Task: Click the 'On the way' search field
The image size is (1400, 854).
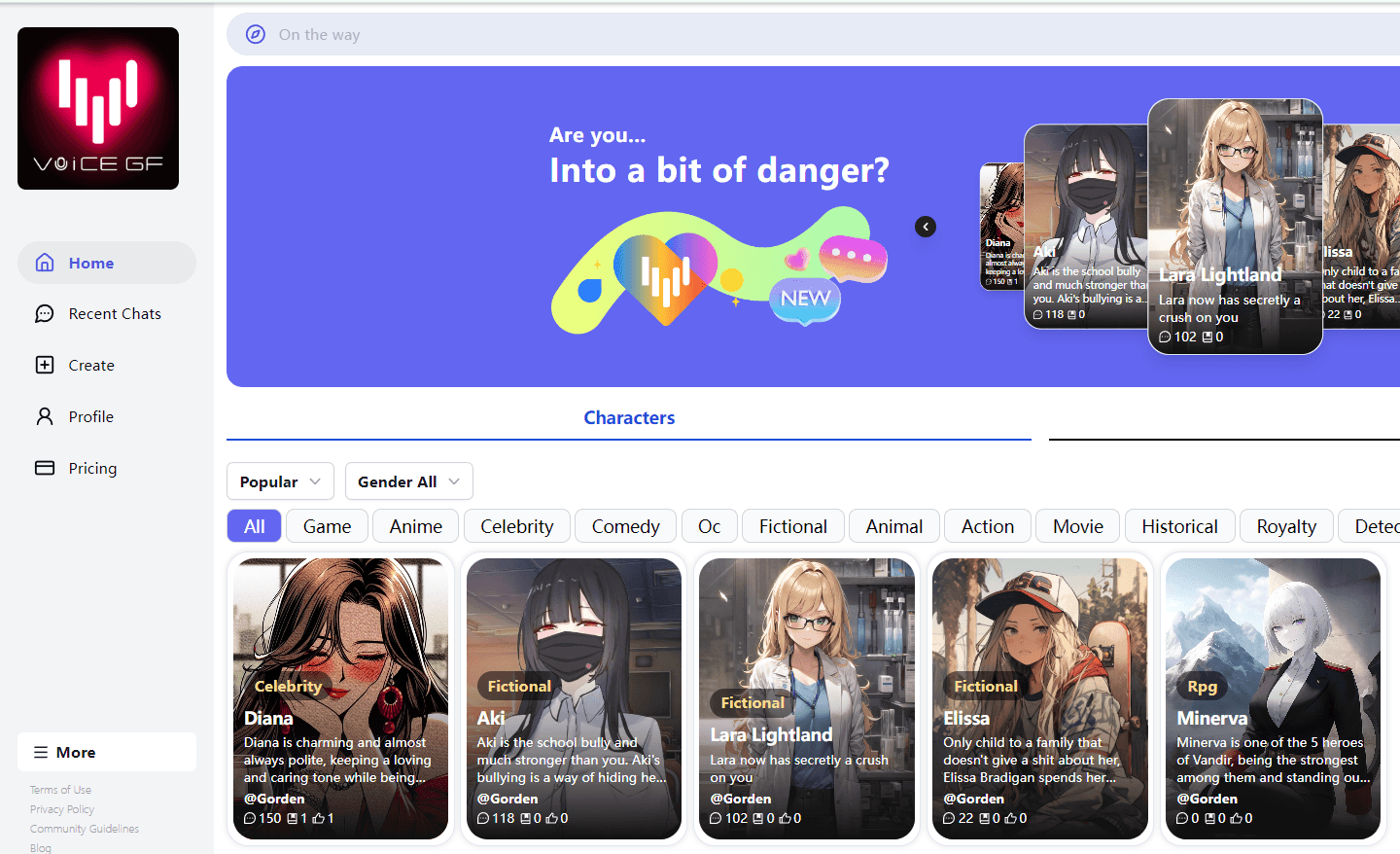Action: click(813, 34)
